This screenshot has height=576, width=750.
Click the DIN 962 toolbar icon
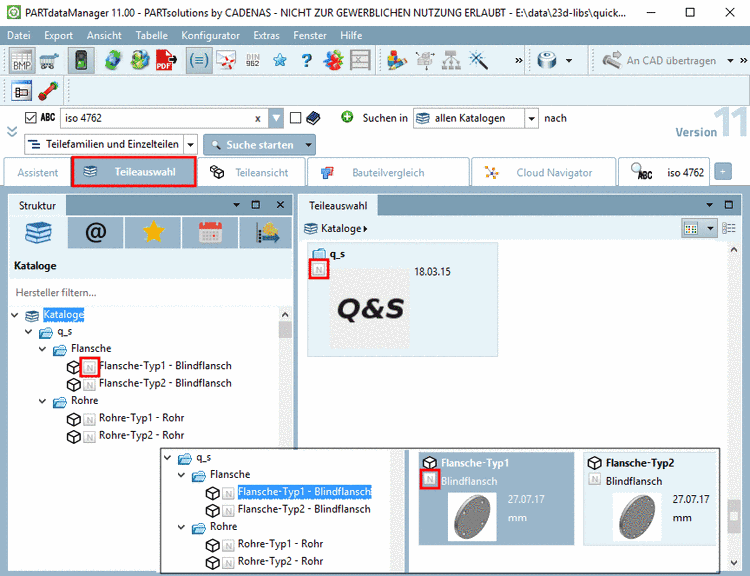click(253, 61)
